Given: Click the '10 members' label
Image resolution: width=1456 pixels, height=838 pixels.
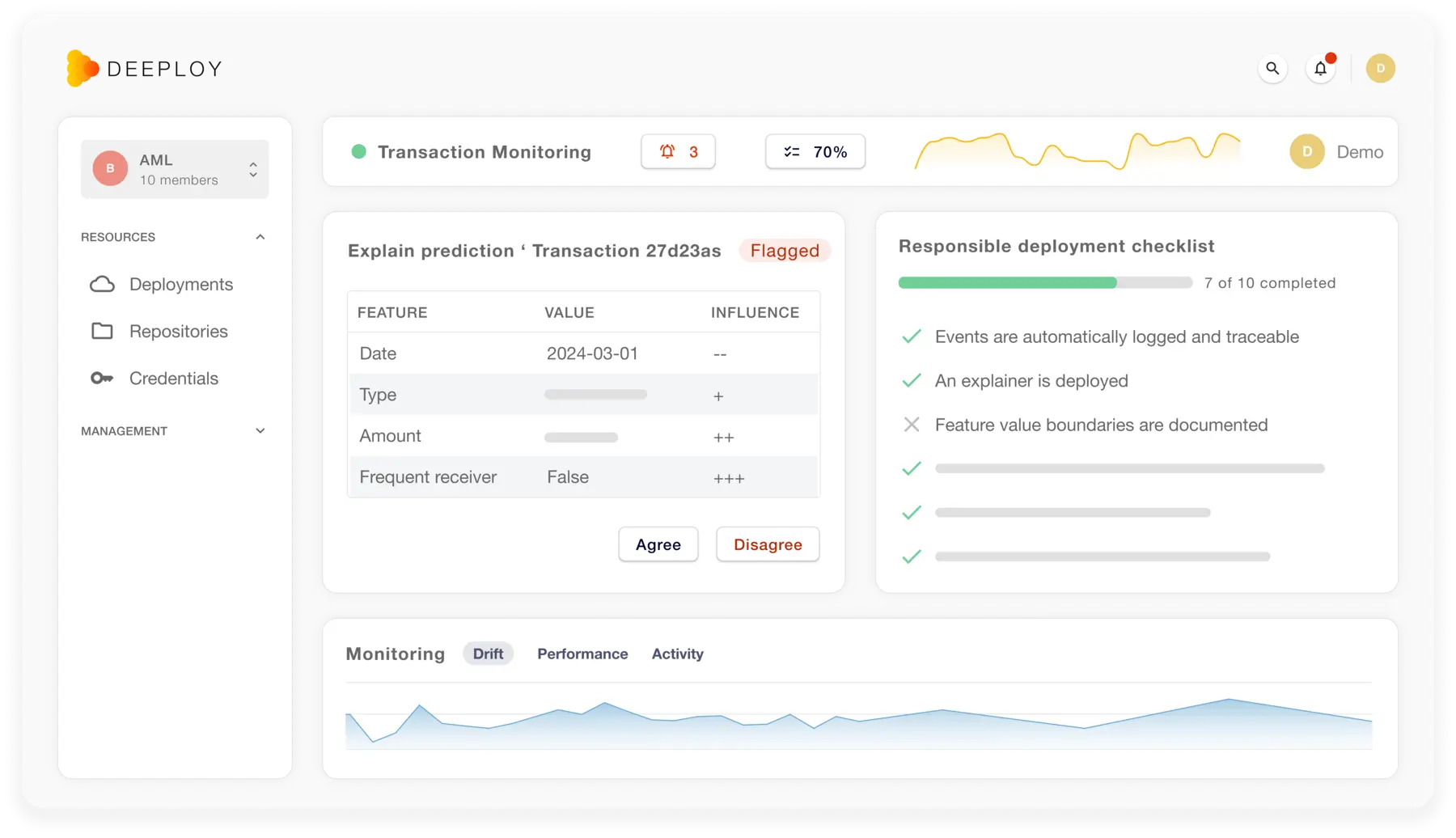Looking at the screenshot, I should pos(179,180).
